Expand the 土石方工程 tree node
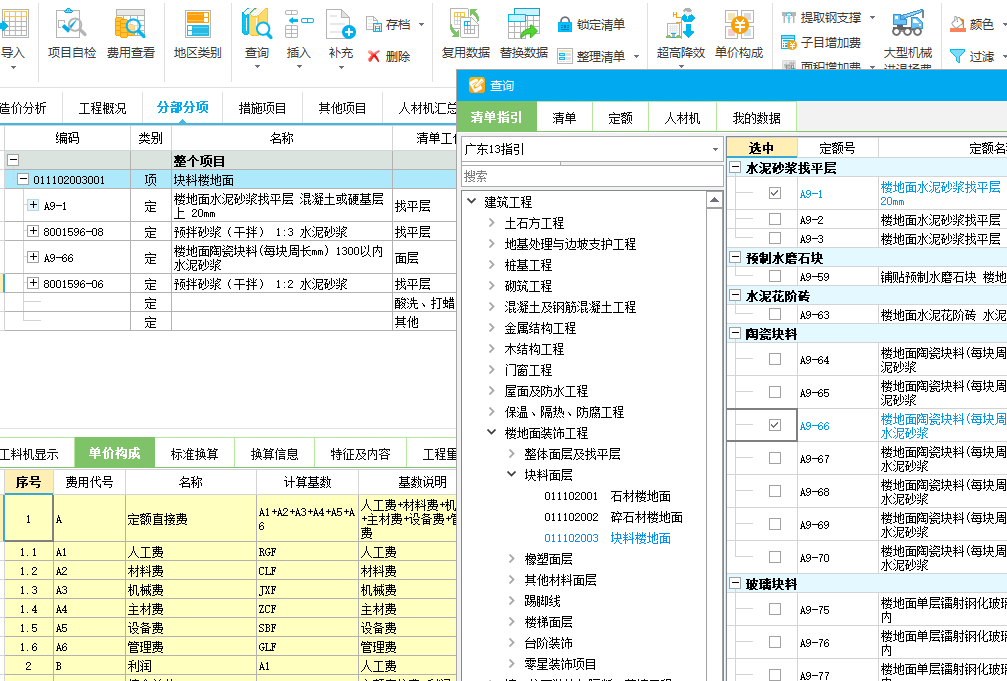 click(491, 223)
